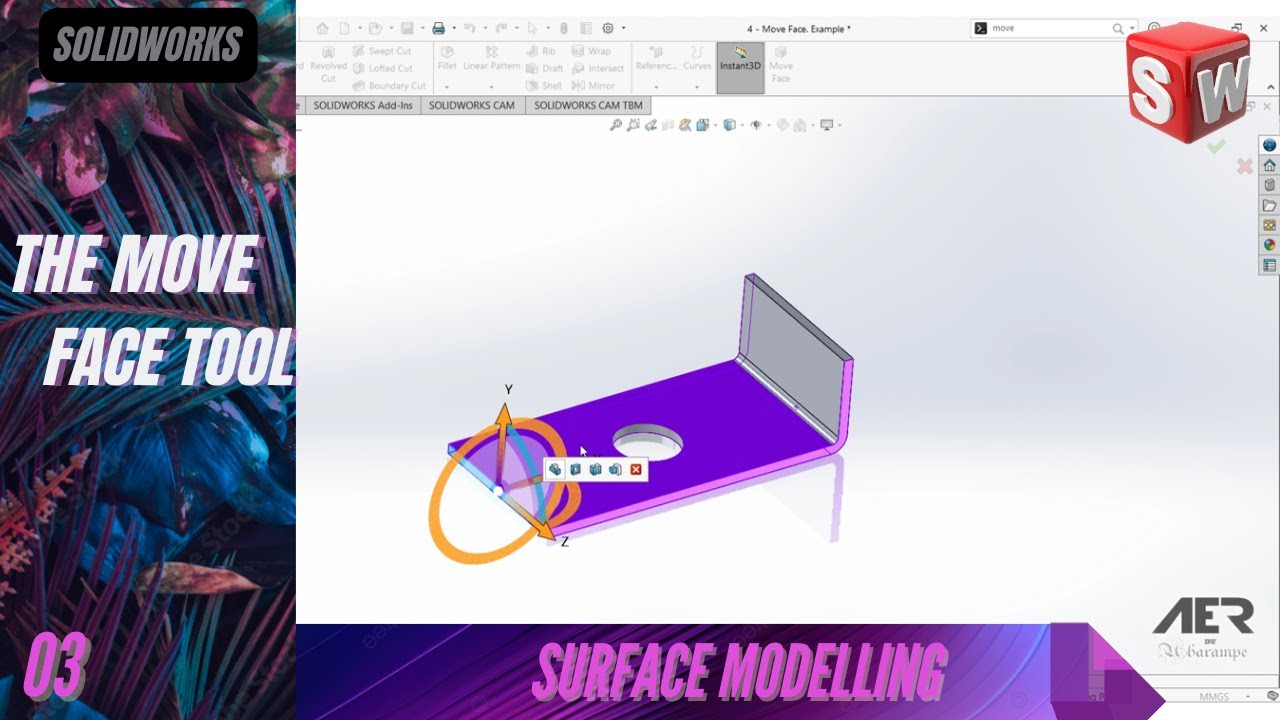Click the Zoom to Area icon
The width and height of the screenshot is (1280, 720).
pos(634,125)
